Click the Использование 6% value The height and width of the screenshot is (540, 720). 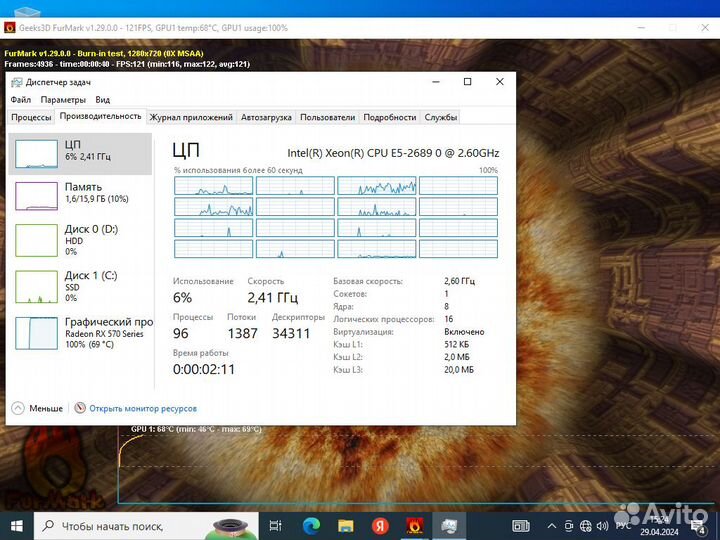[x=182, y=298]
